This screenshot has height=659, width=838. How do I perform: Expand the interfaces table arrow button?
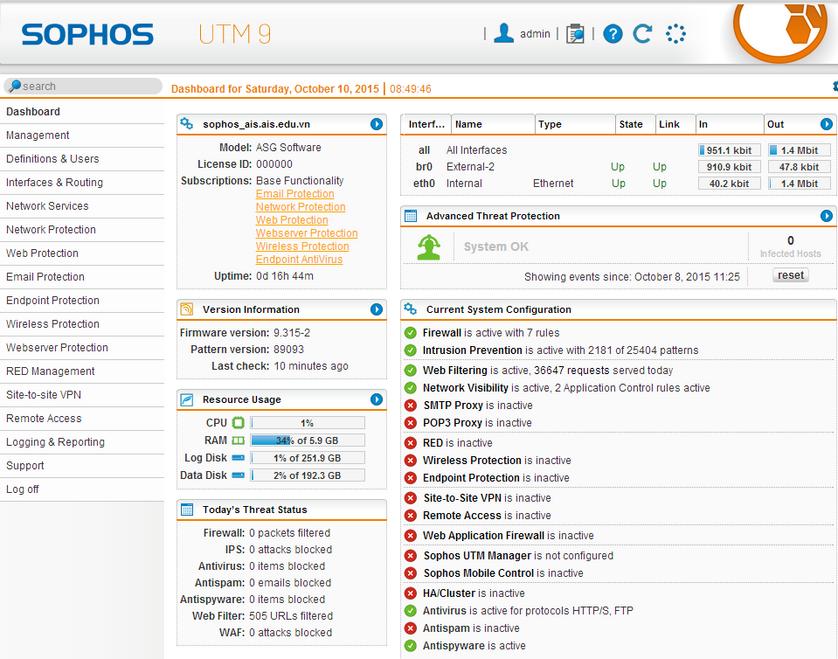pyautogui.click(x=826, y=124)
